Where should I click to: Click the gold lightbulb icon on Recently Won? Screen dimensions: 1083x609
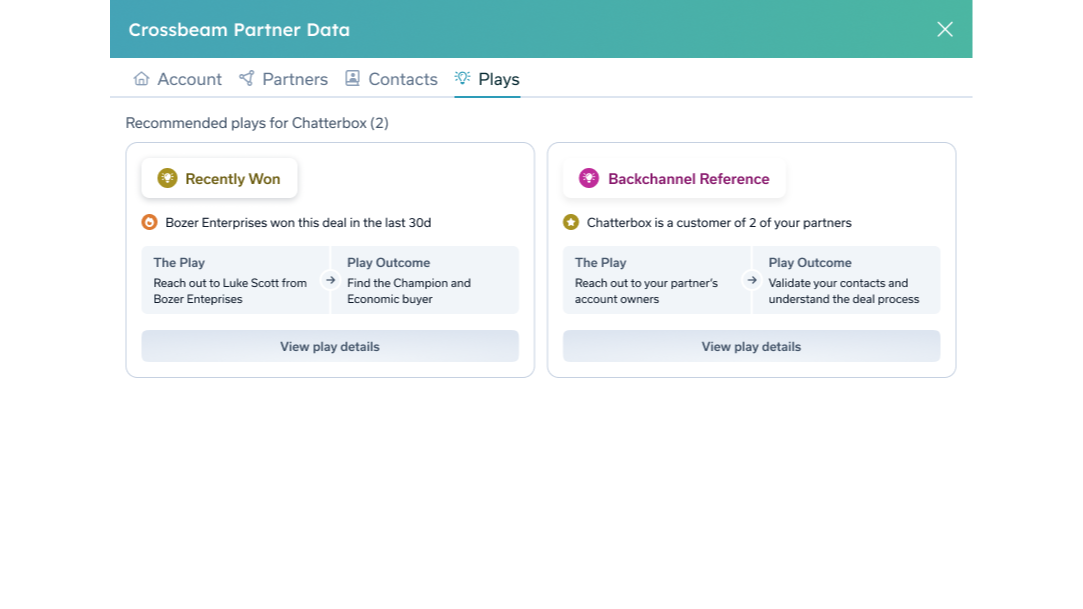(x=167, y=179)
